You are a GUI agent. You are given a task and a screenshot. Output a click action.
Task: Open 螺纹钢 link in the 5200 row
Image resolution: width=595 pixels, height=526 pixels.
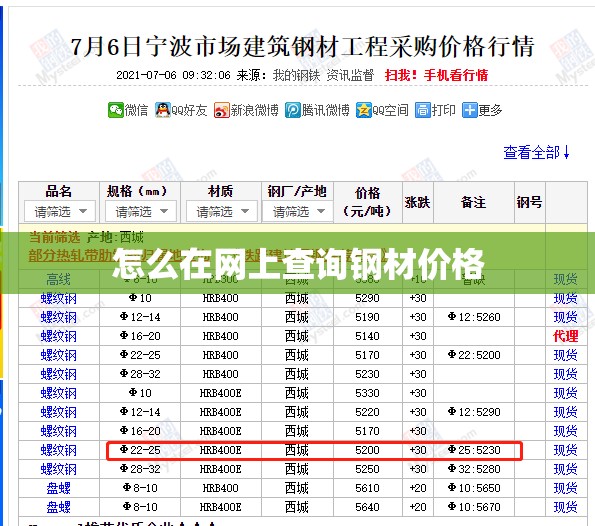pos(58,450)
